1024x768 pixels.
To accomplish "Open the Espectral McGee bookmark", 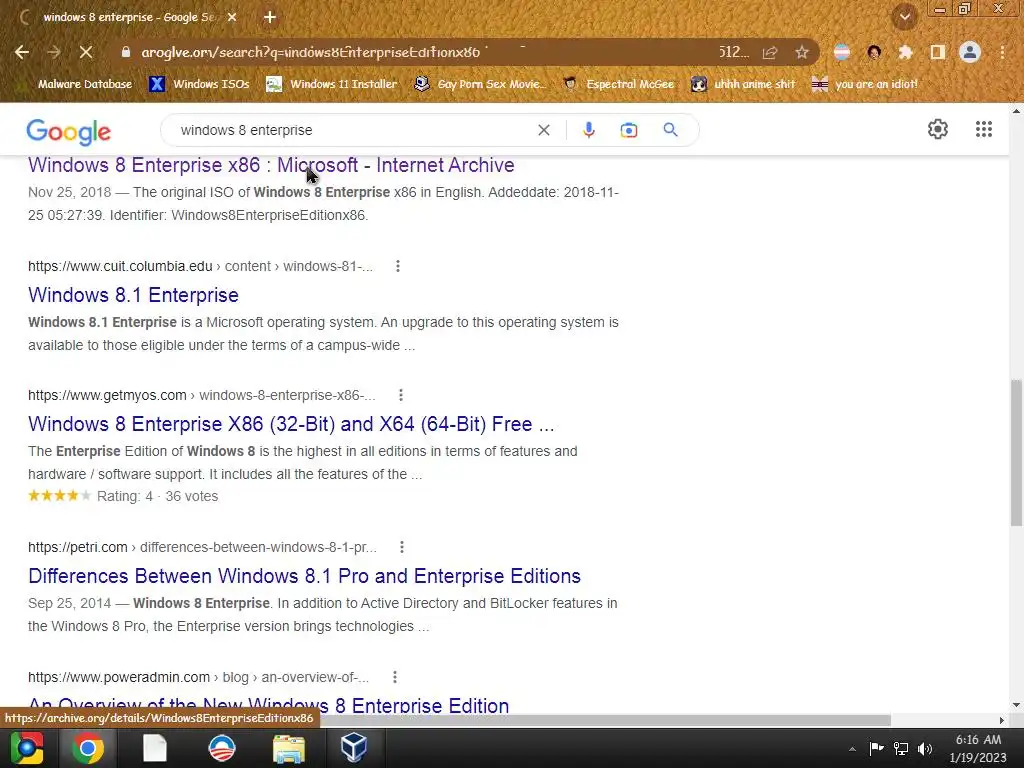I will (x=619, y=84).
